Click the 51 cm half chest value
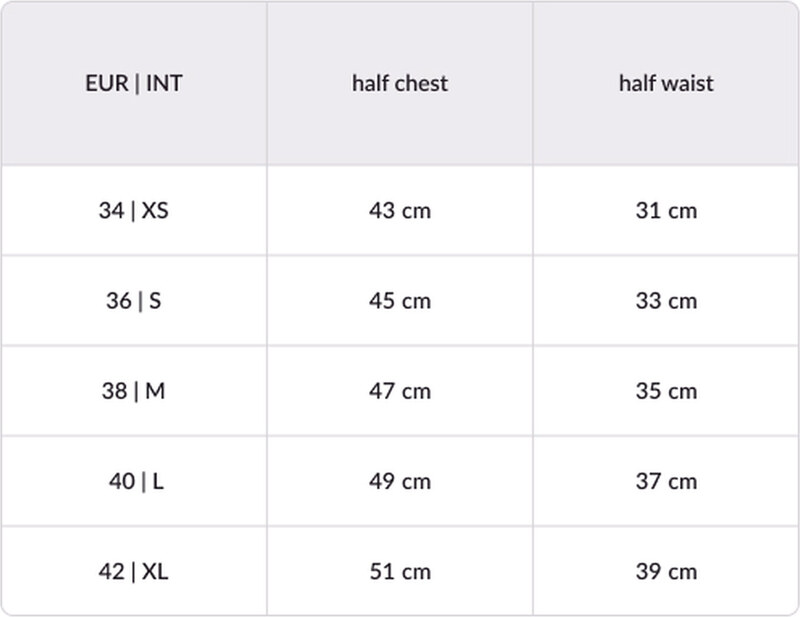The width and height of the screenshot is (800, 617). click(x=400, y=572)
